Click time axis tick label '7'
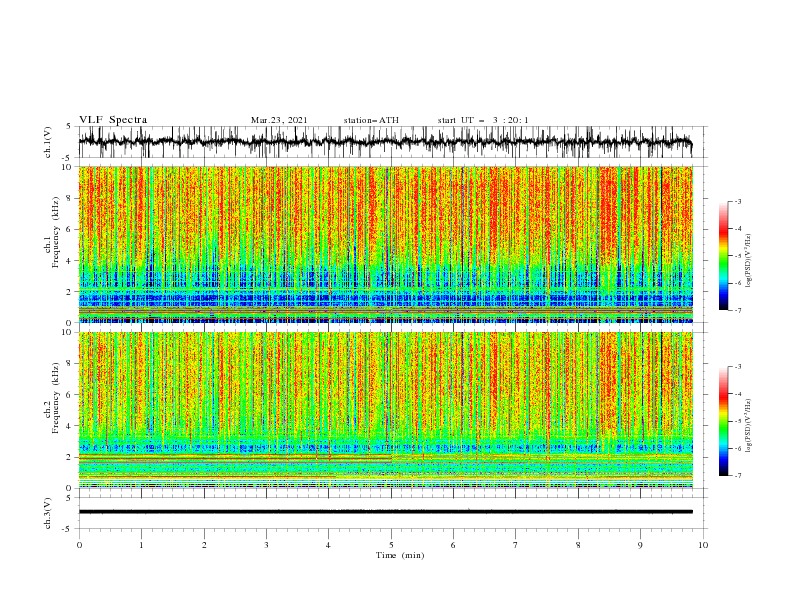 [x=516, y=545]
